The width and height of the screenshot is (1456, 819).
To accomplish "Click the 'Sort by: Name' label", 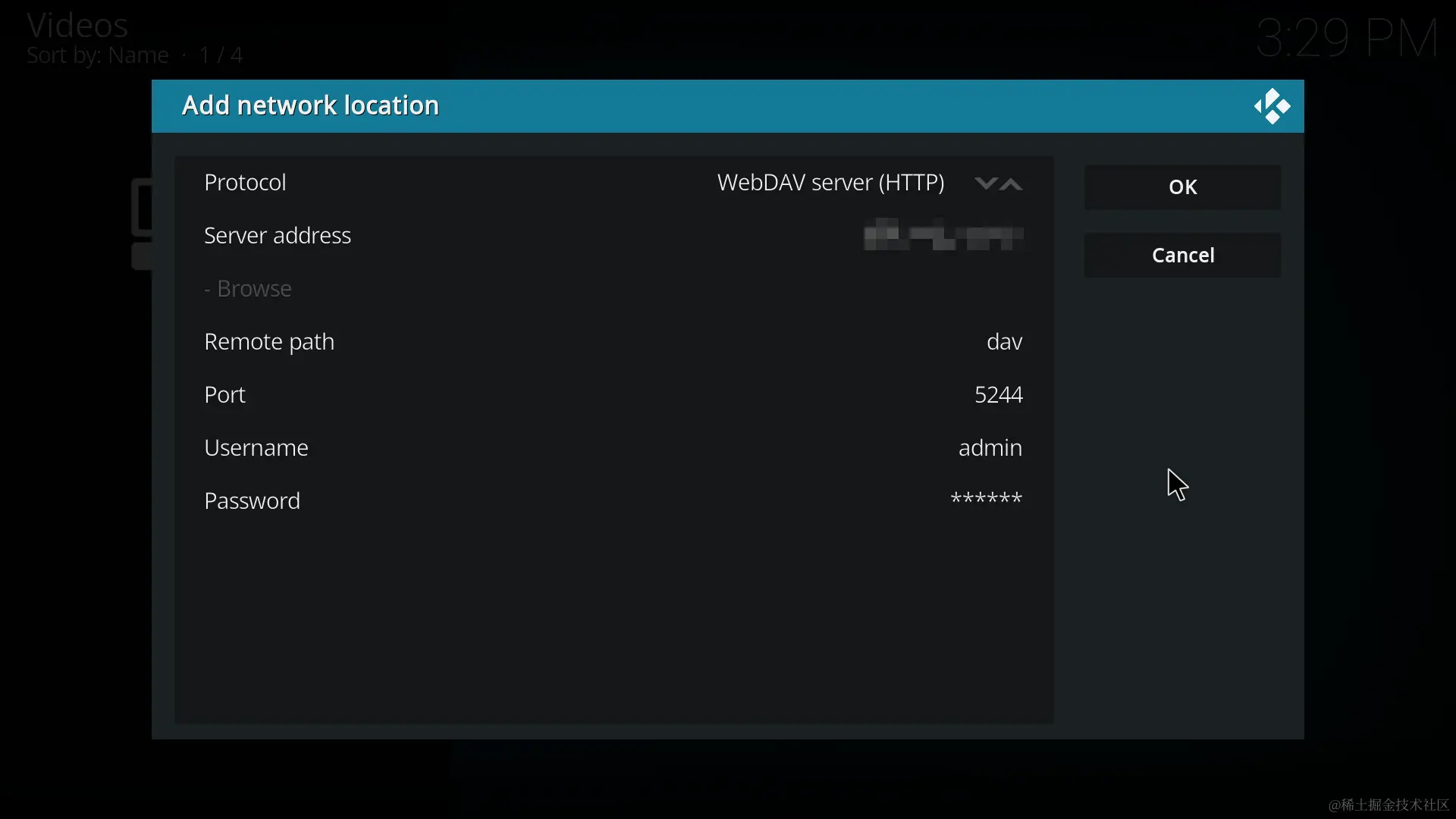I will [x=98, y=55].
